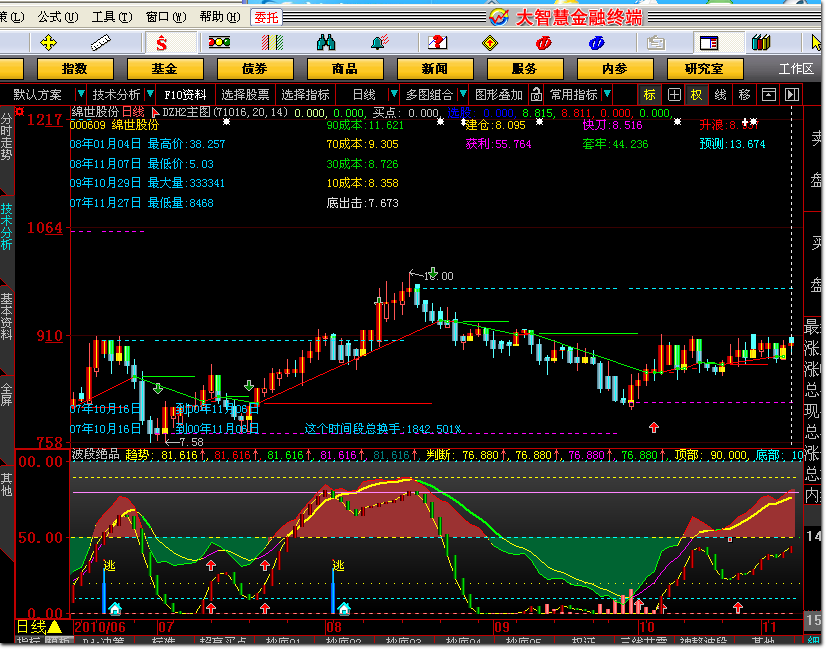Click the 新闻 yellow button
The image size is (827, 649).
point(435,69)
